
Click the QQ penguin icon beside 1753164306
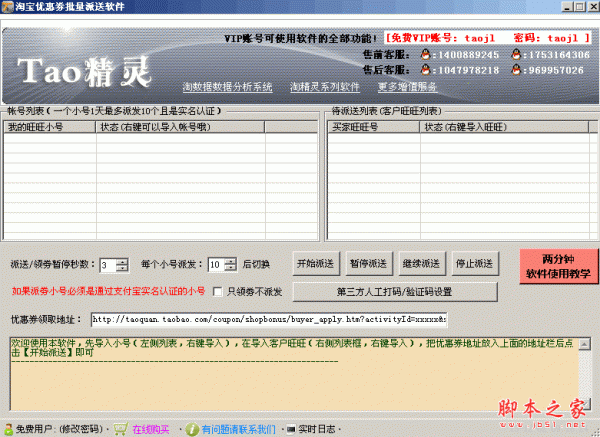tap(516, 55)
